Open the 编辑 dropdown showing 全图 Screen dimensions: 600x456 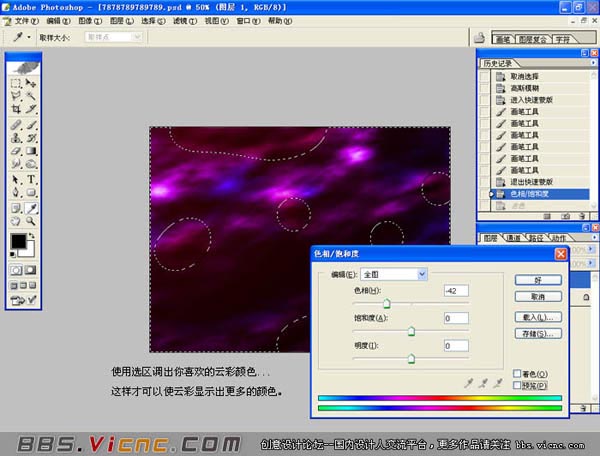click(x=394, y=274)
